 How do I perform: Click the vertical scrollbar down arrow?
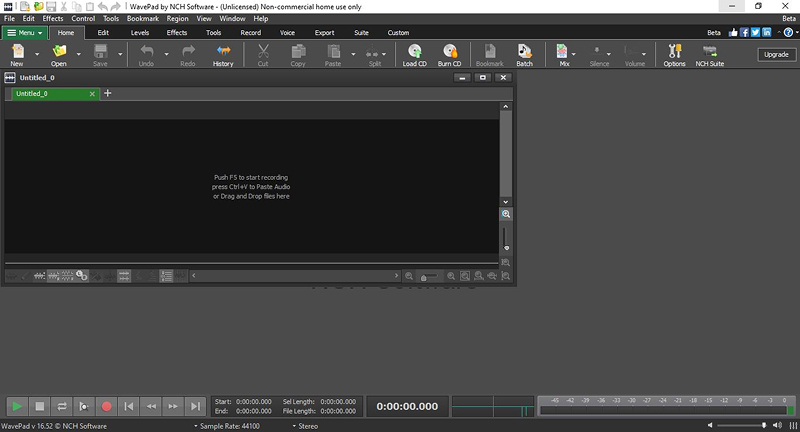click(506, 202)
